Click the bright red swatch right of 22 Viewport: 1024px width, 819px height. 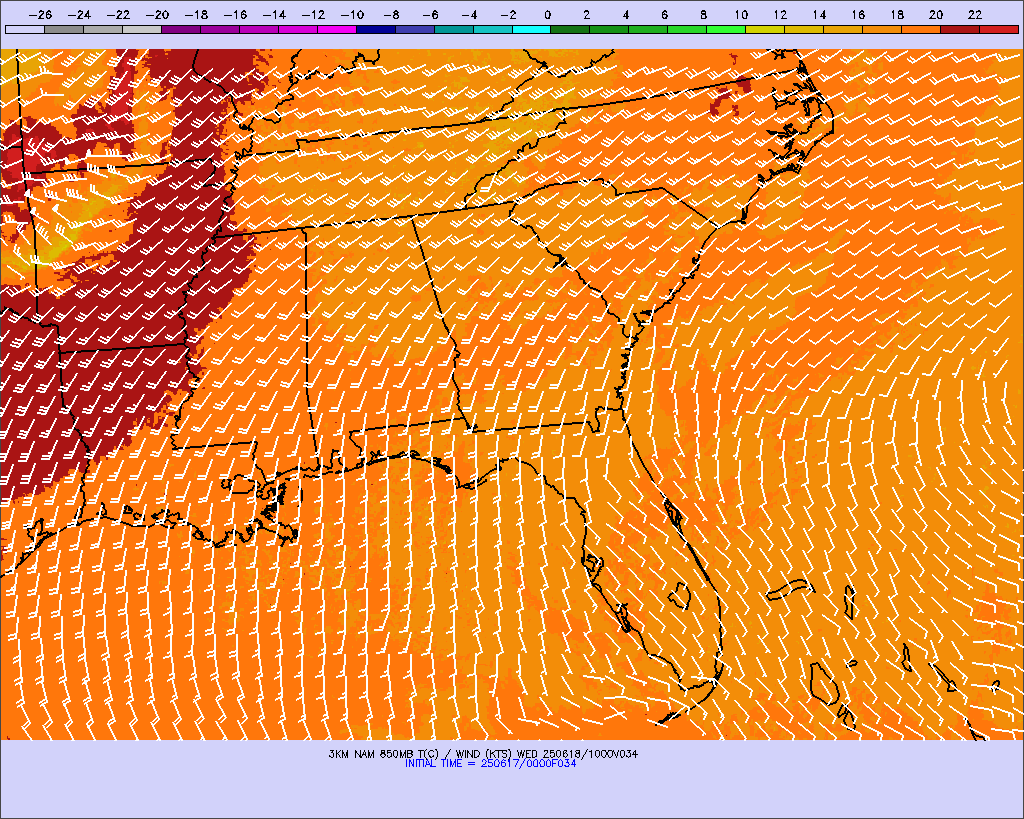[x=999, y=29]
